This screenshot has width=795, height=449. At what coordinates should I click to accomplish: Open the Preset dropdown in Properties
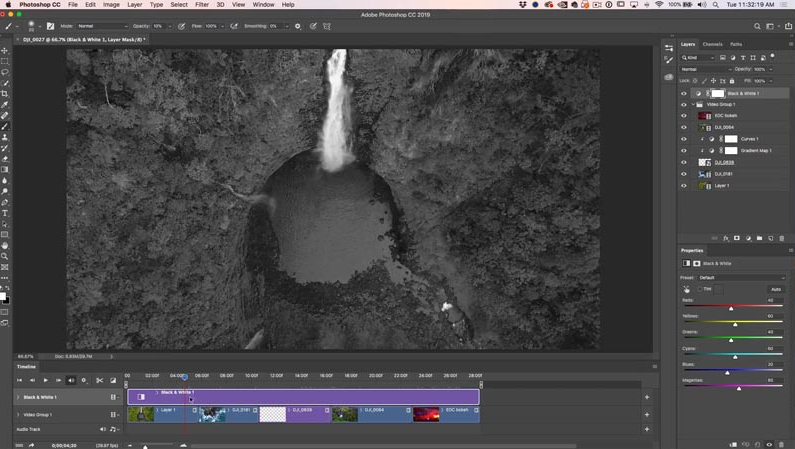click(741, 278)
